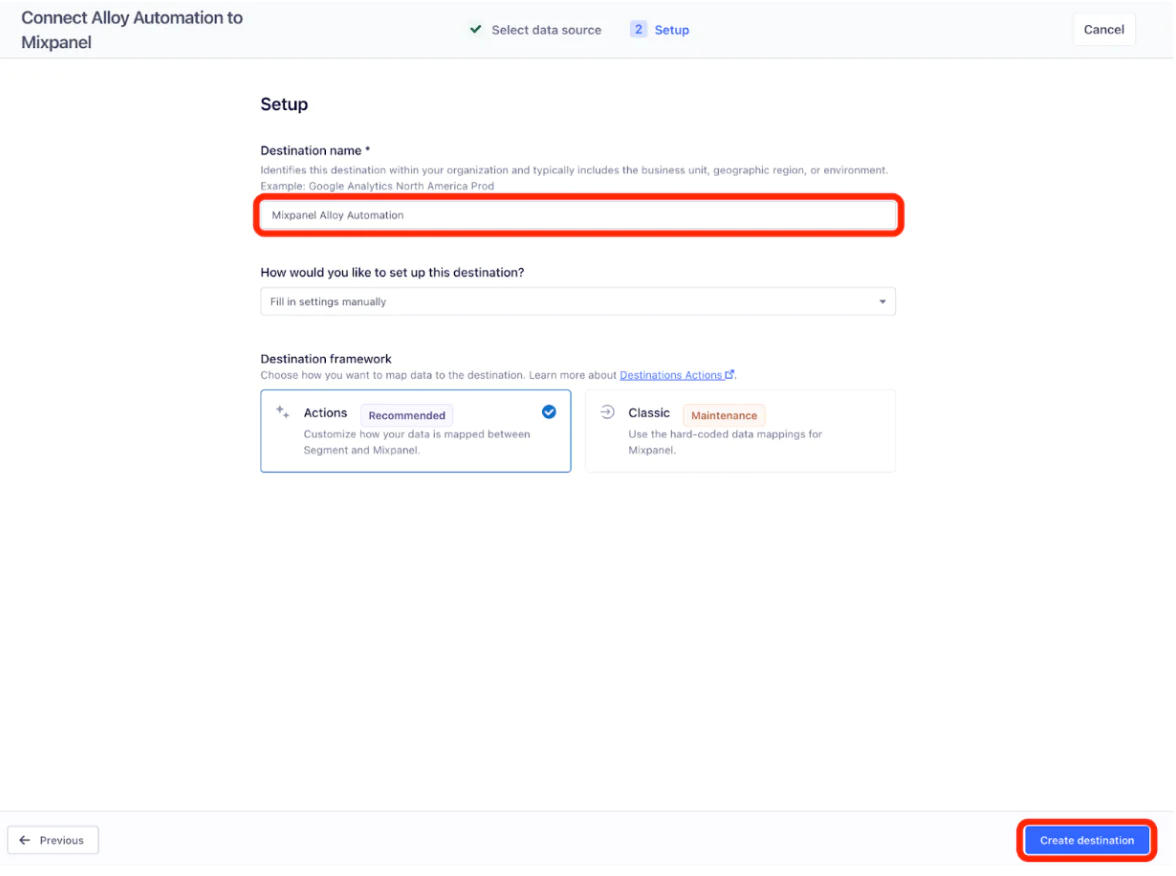Click the Setup step label in header
The height and width of the screenshot is (876, 1176).
tap(672, 30)
